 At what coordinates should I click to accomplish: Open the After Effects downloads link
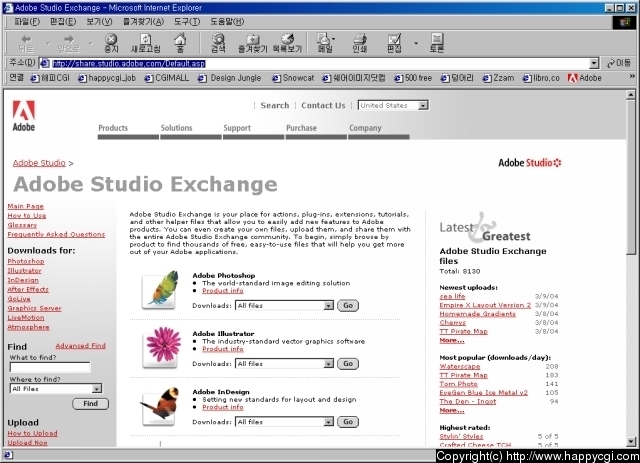(x=28, y=289)
